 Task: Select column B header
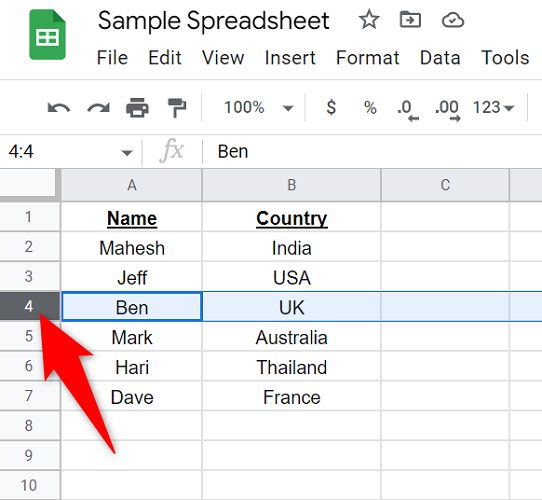click(x=291, y=185)
